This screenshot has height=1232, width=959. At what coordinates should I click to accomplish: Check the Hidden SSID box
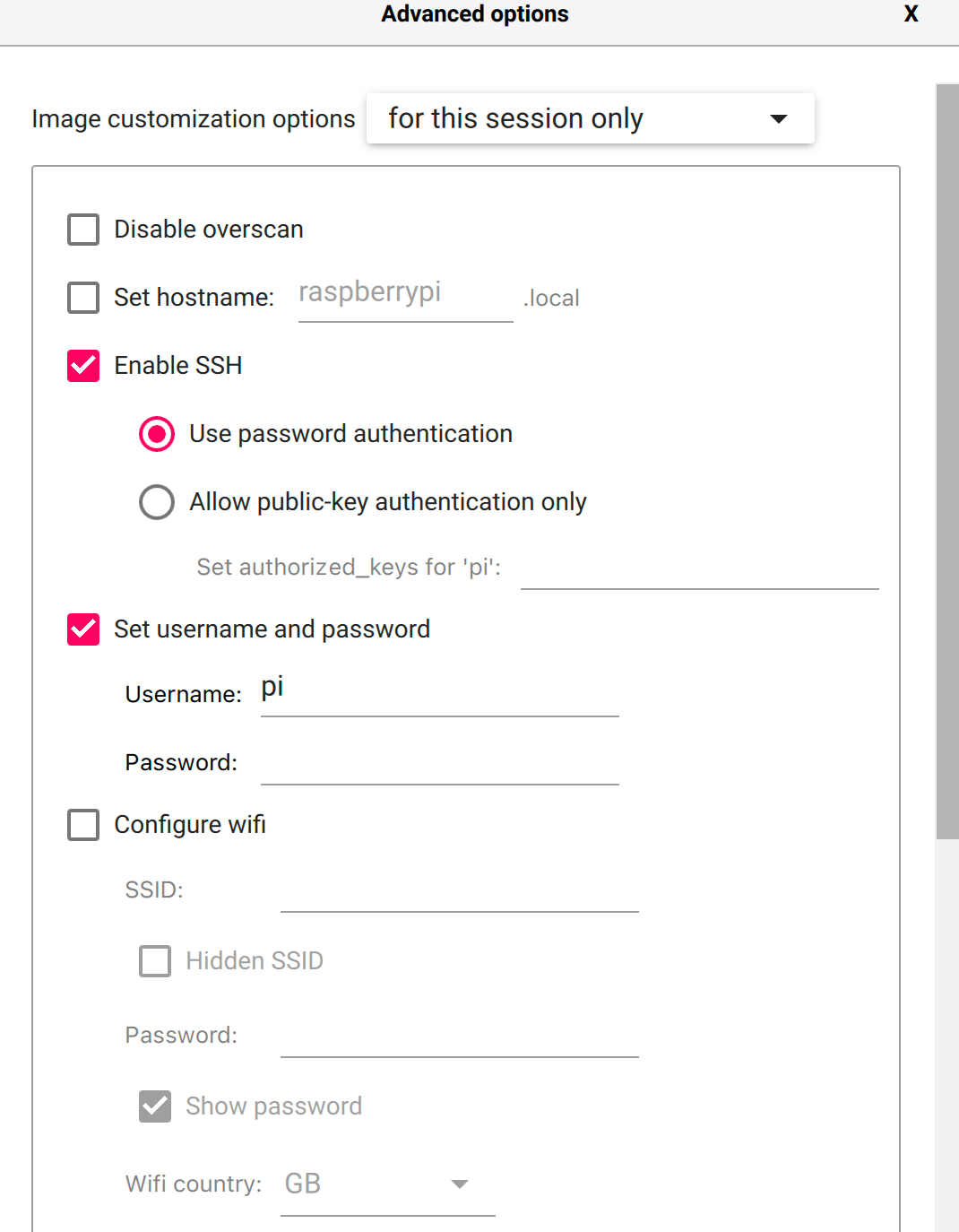click(154, 961)
